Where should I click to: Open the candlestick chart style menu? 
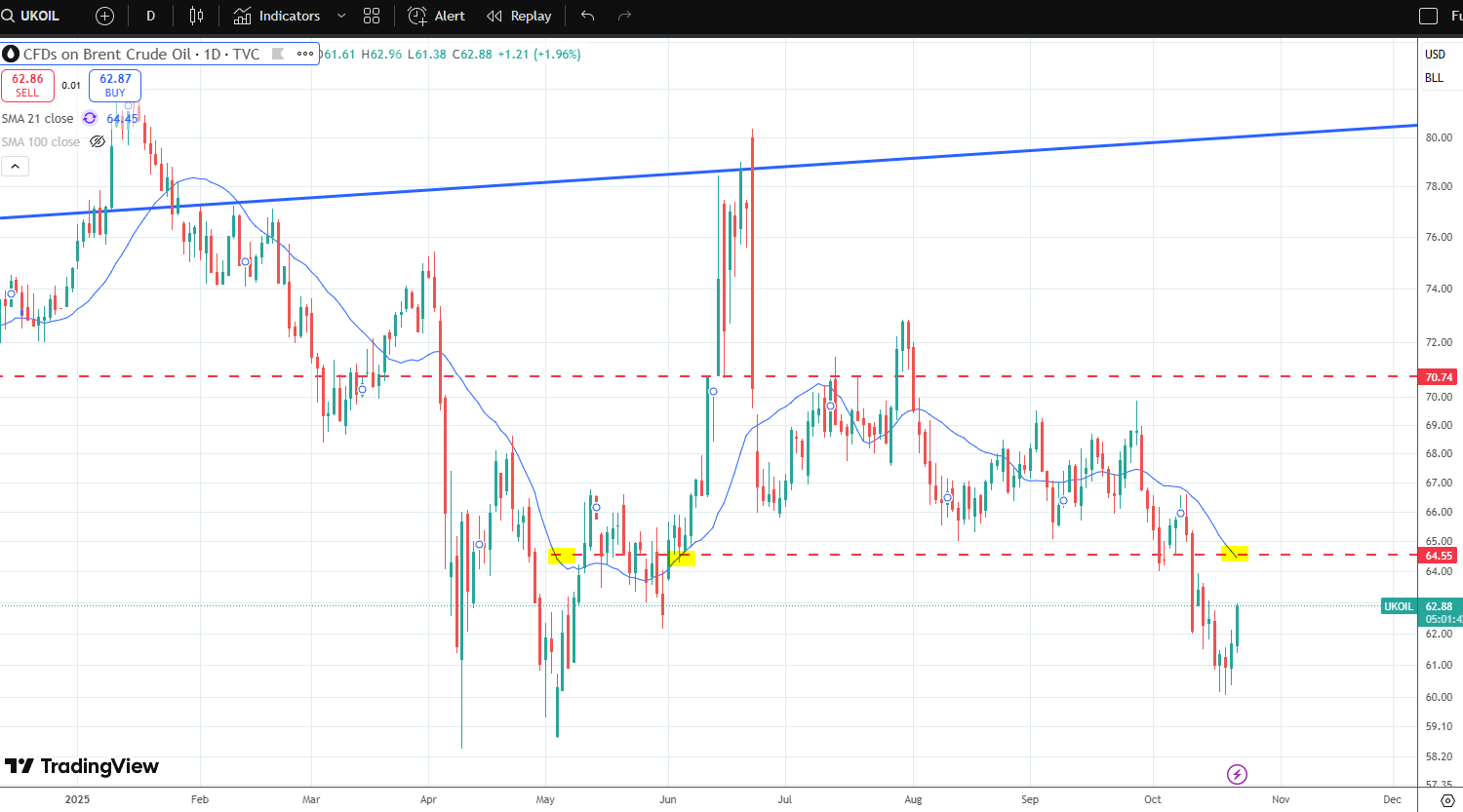pyautogui.click(x=196, y=16)
